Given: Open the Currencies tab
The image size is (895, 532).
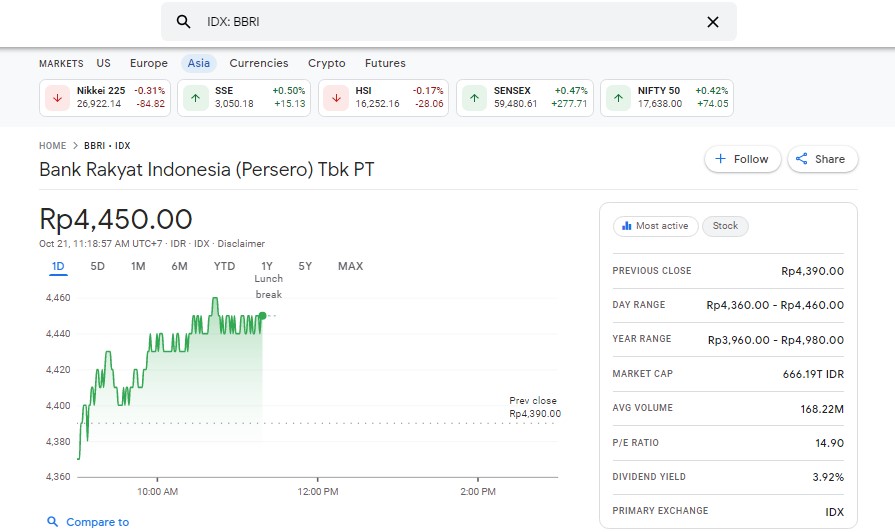Looking at the screenshot, I should 259,63.
